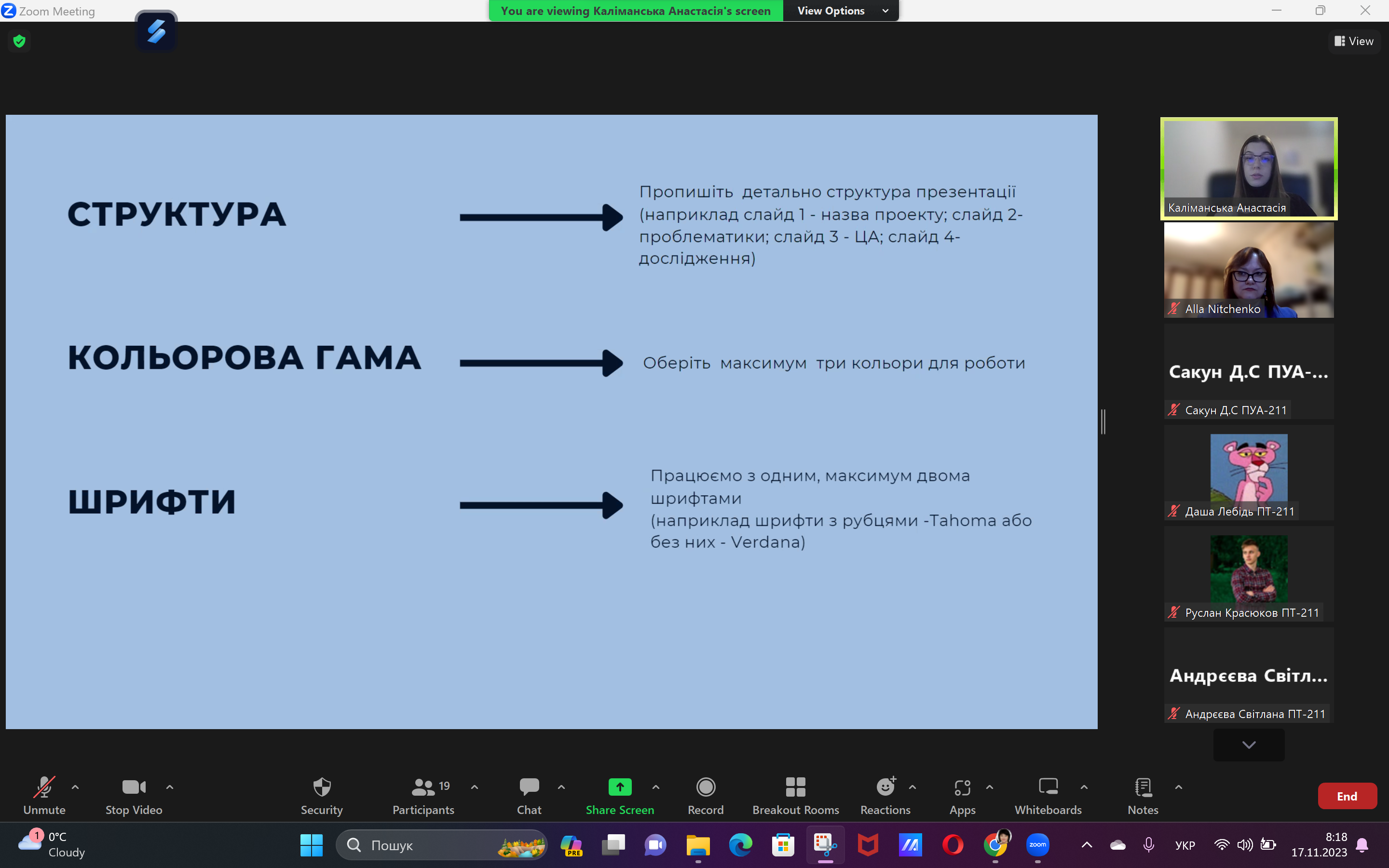Click the red End button
Image resolution: width=1389 pixels, height=868 pixels.
(1347, 796)
